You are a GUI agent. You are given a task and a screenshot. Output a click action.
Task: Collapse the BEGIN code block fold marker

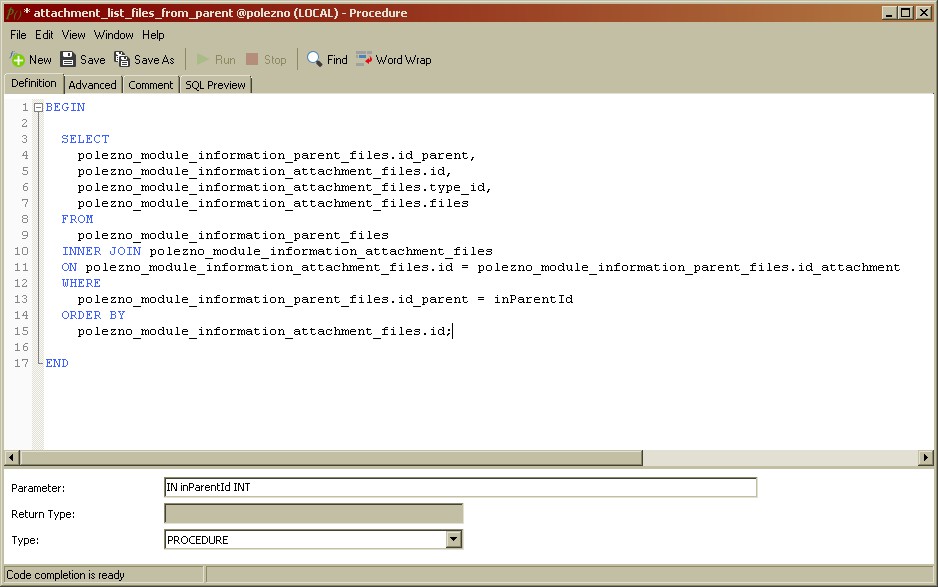tap(38, 108)
